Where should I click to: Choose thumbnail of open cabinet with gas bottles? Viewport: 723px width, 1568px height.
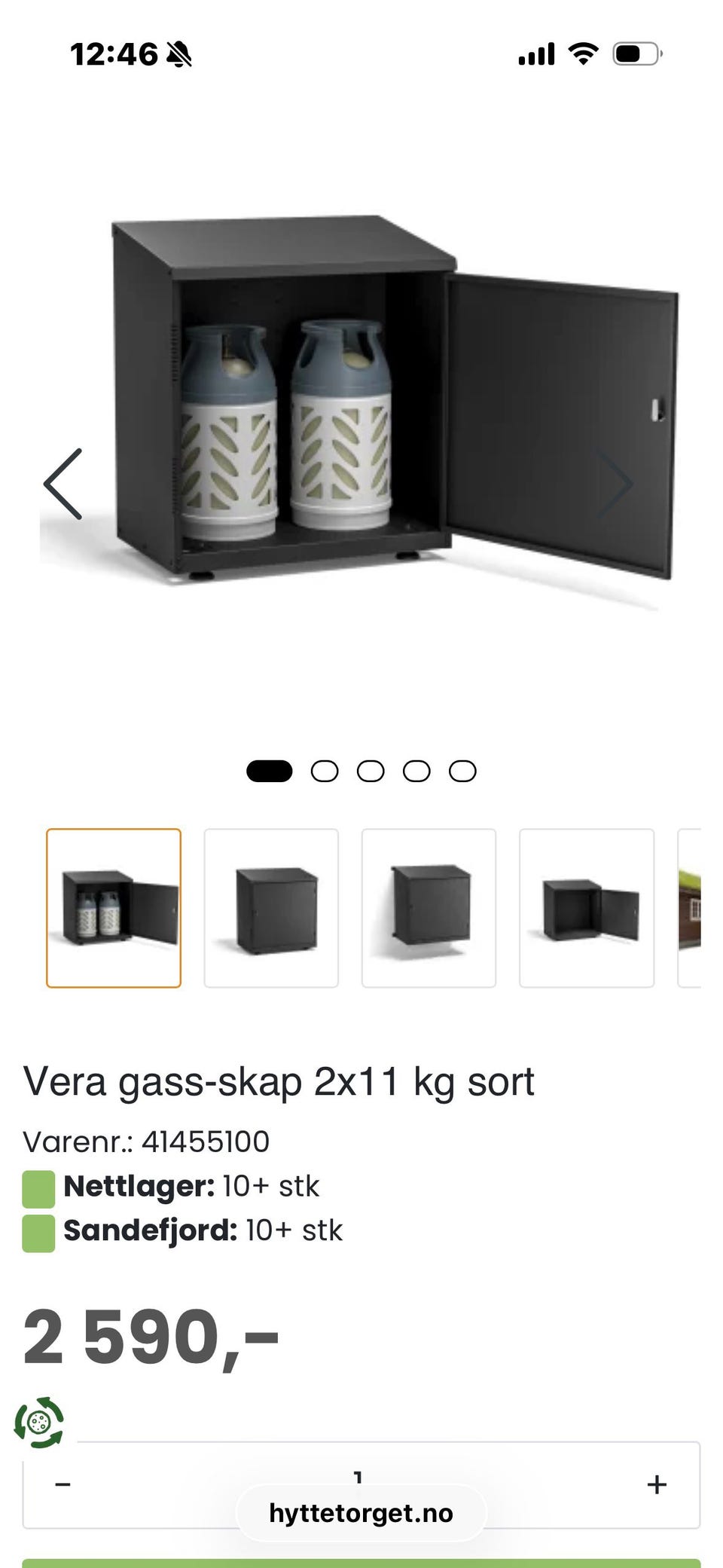114,908
